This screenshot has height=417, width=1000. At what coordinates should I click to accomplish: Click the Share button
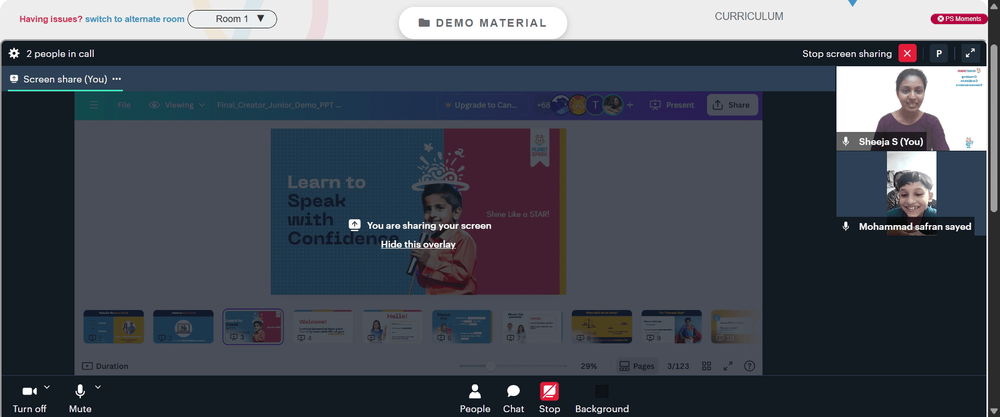[x=732, y=105]
